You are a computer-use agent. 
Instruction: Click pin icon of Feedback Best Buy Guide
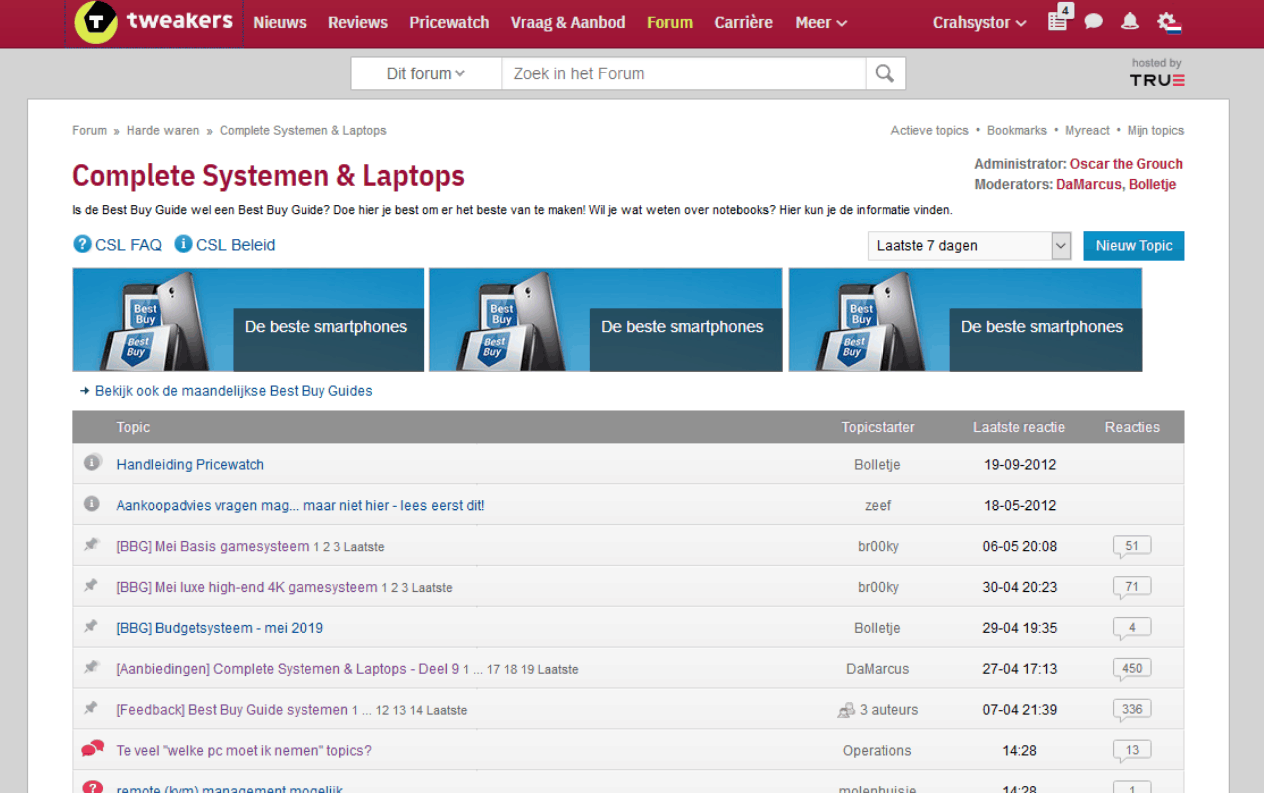coord(91,708)
